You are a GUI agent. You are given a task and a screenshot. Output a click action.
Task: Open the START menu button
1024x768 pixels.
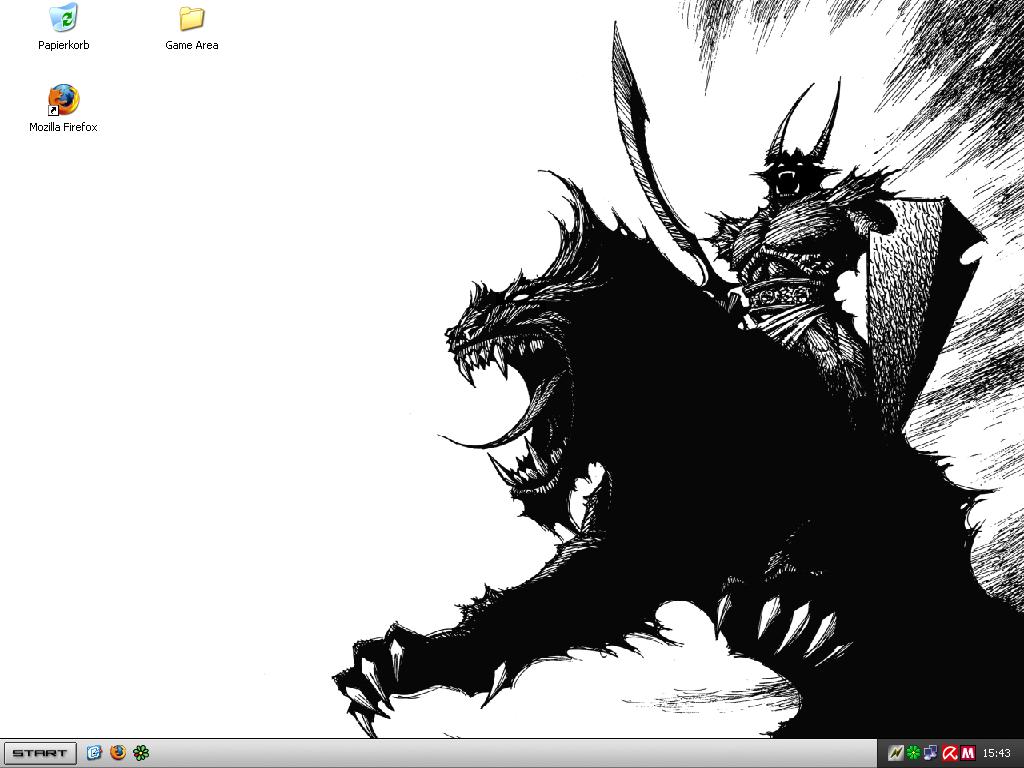(x=40, y=753)
